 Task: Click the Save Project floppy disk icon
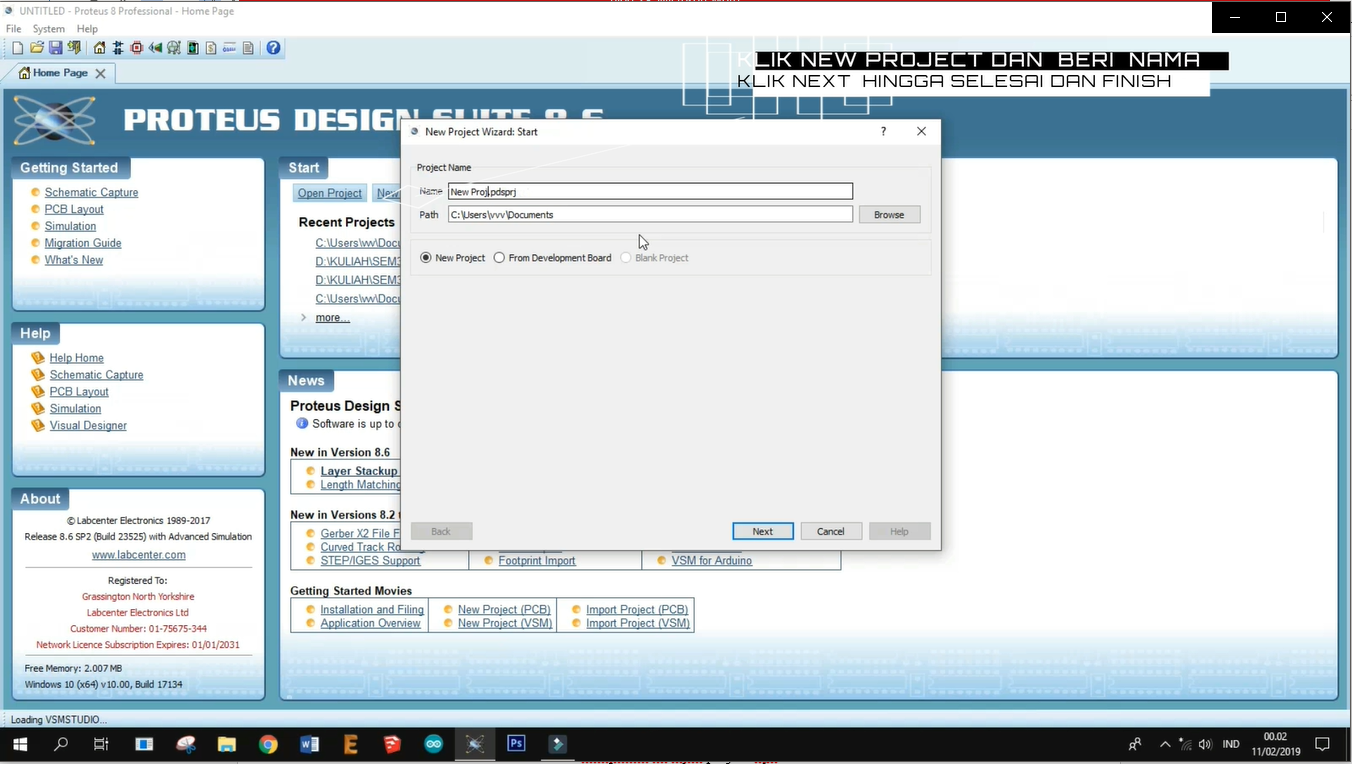[x=55, y=48]
